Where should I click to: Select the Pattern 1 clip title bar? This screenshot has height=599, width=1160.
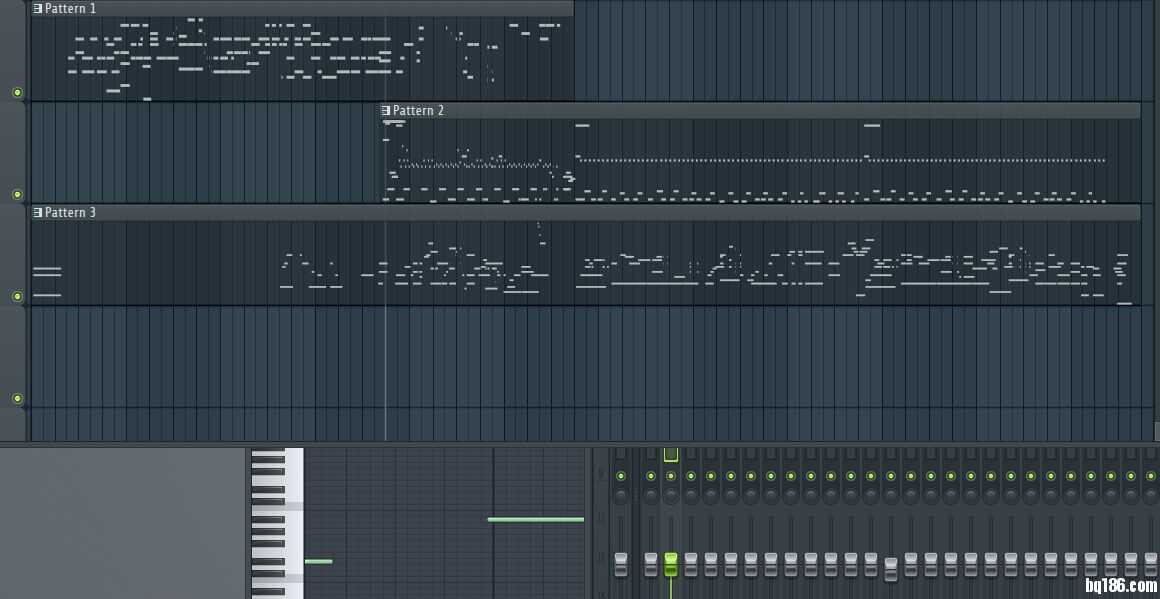pyautogui.click(x=300, y=8)
